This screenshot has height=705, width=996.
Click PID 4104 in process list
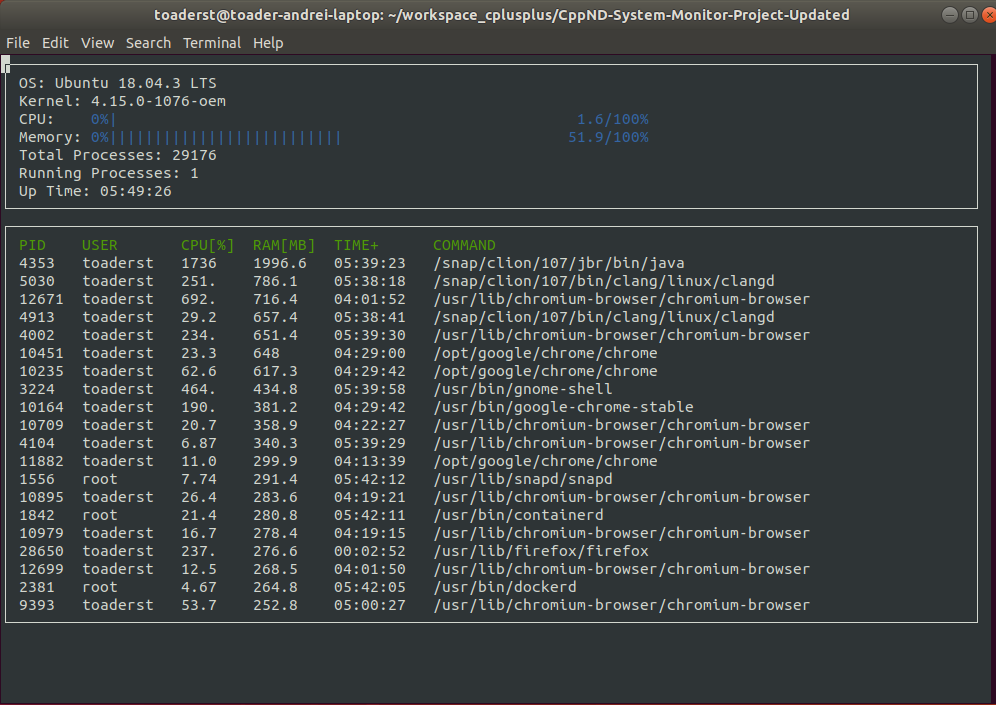(37, 443)
